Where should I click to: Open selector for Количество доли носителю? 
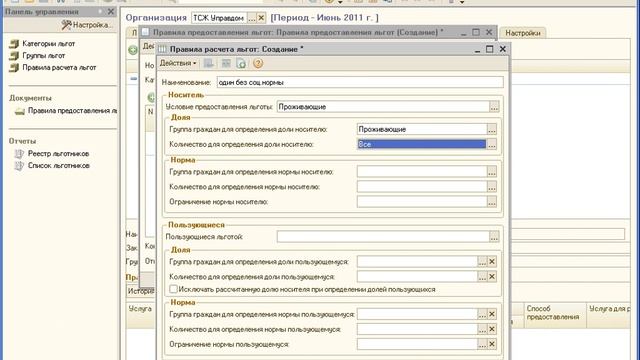point(492,144)
